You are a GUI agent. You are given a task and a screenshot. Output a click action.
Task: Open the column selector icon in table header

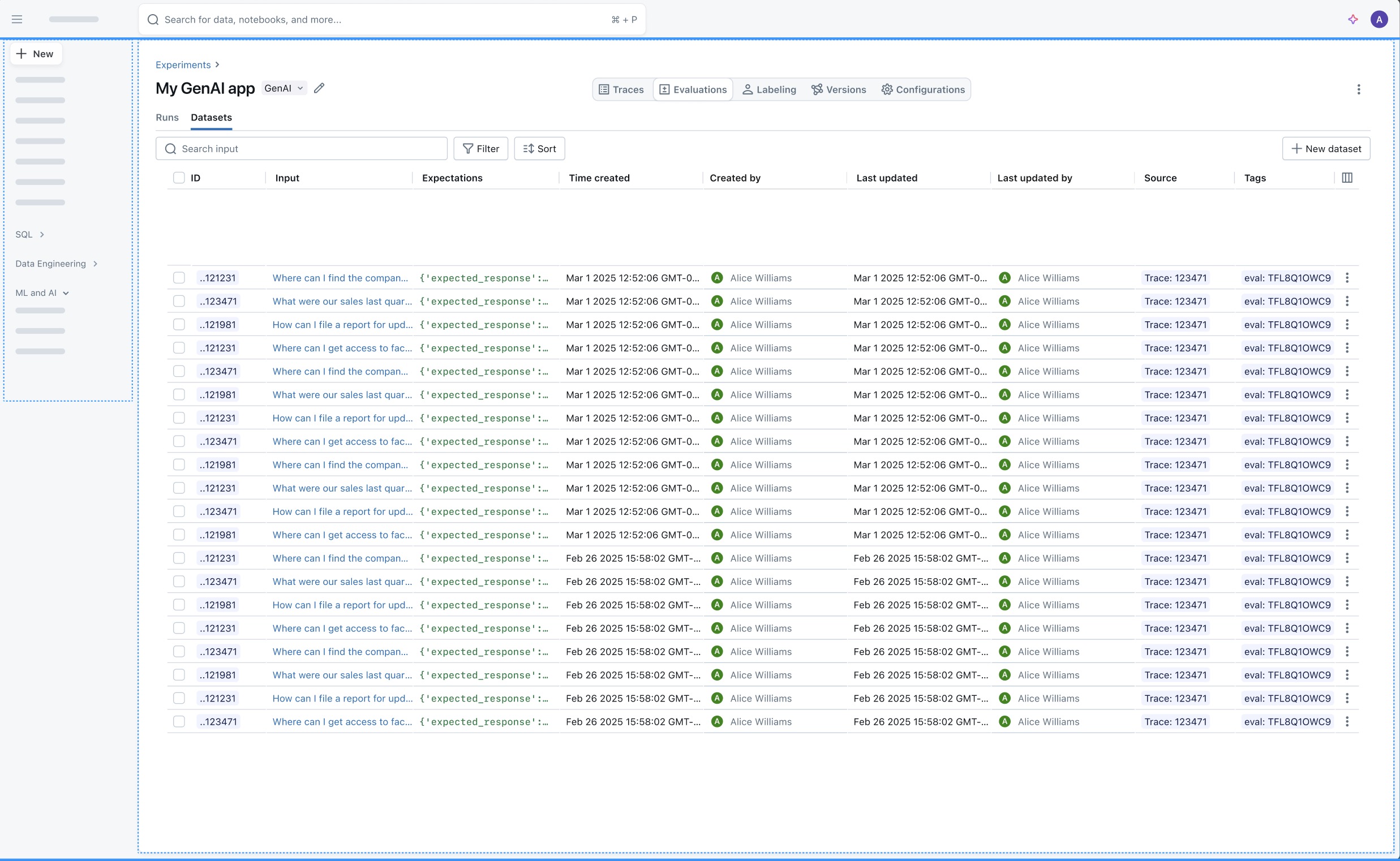coord(1347,178)
